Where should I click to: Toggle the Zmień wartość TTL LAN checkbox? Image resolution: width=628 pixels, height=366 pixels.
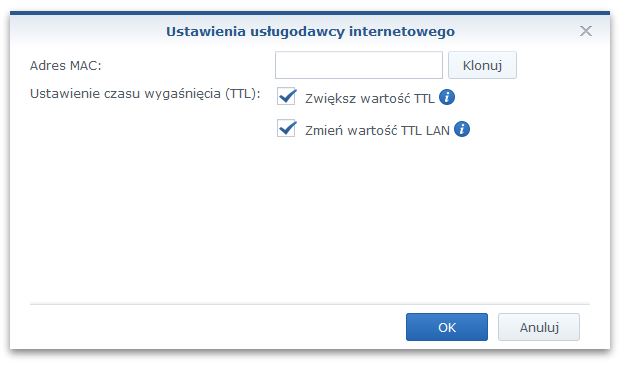pos(286,129)
